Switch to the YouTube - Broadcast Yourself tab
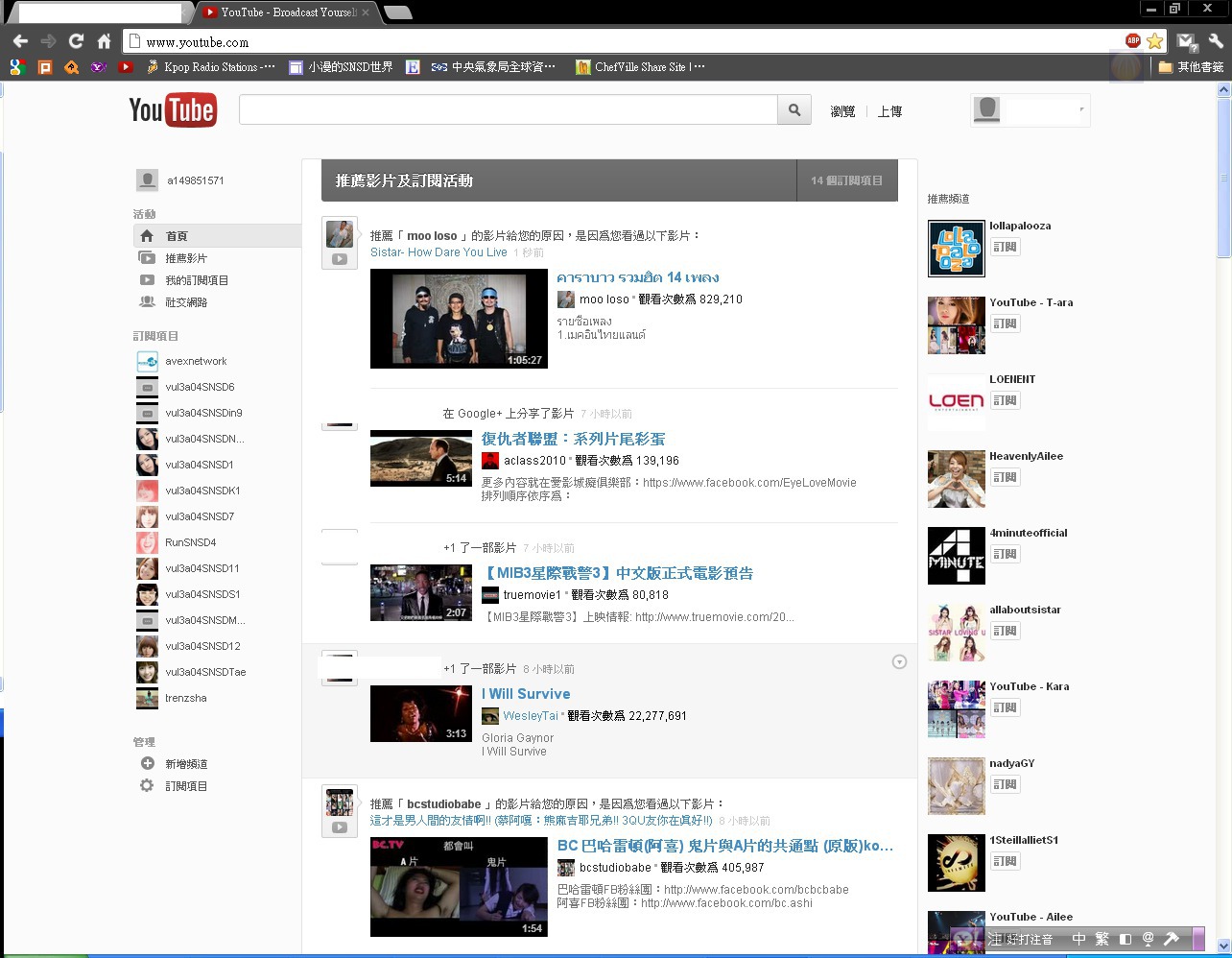 (x=286, y=12)
